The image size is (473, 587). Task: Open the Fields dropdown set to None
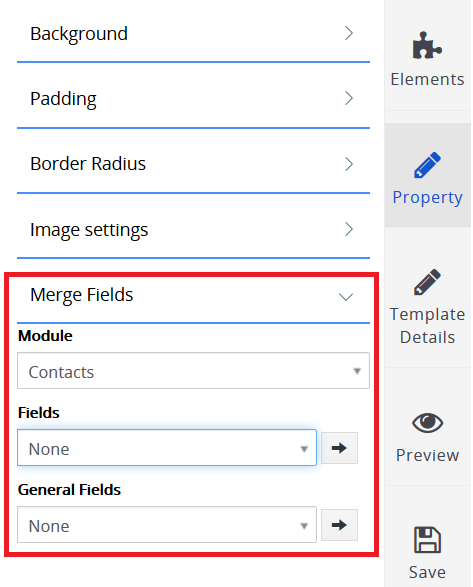[167, 448]
